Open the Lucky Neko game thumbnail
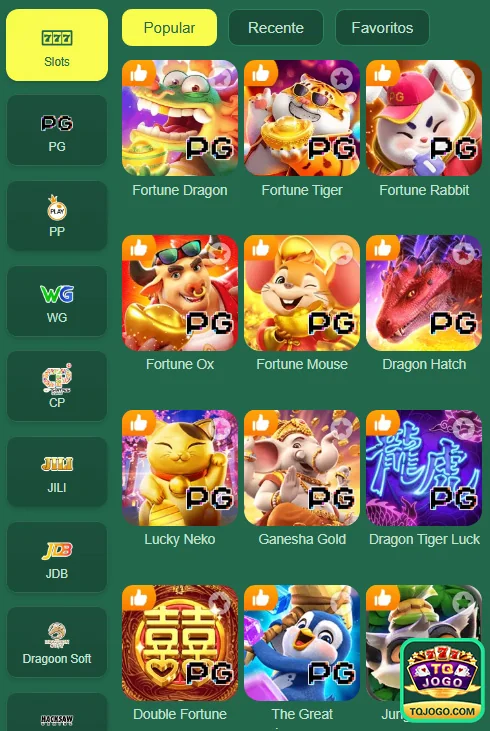This screenshot has height=731, width=490. 180,468
